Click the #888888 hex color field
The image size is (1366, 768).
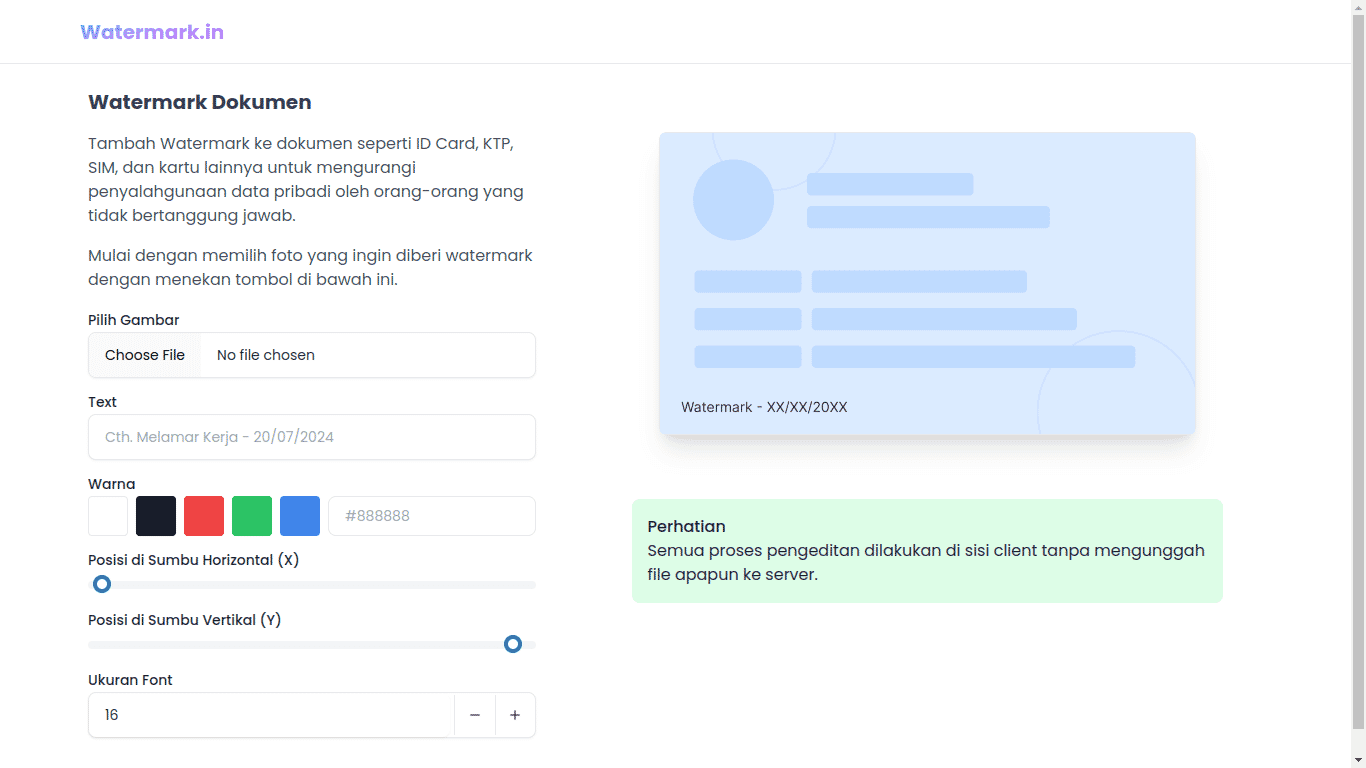(432, 516)
